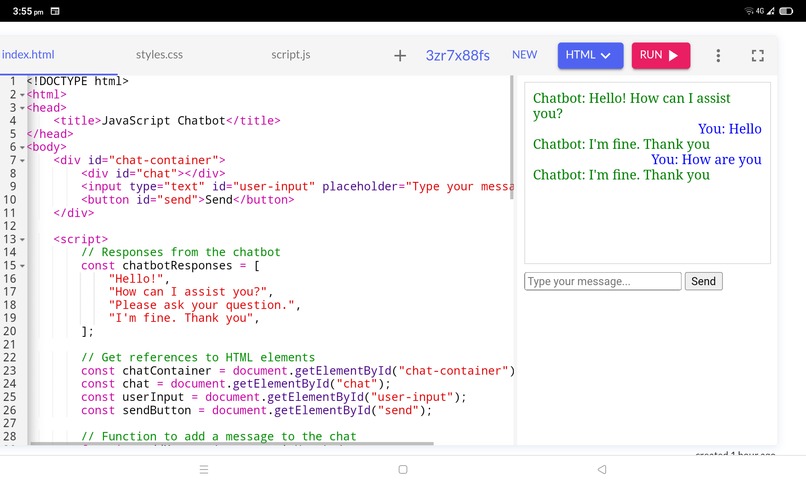The image size is (806, 484).
Task: Toggle fullscreen mode icon
Action: [x=758, y=55]
